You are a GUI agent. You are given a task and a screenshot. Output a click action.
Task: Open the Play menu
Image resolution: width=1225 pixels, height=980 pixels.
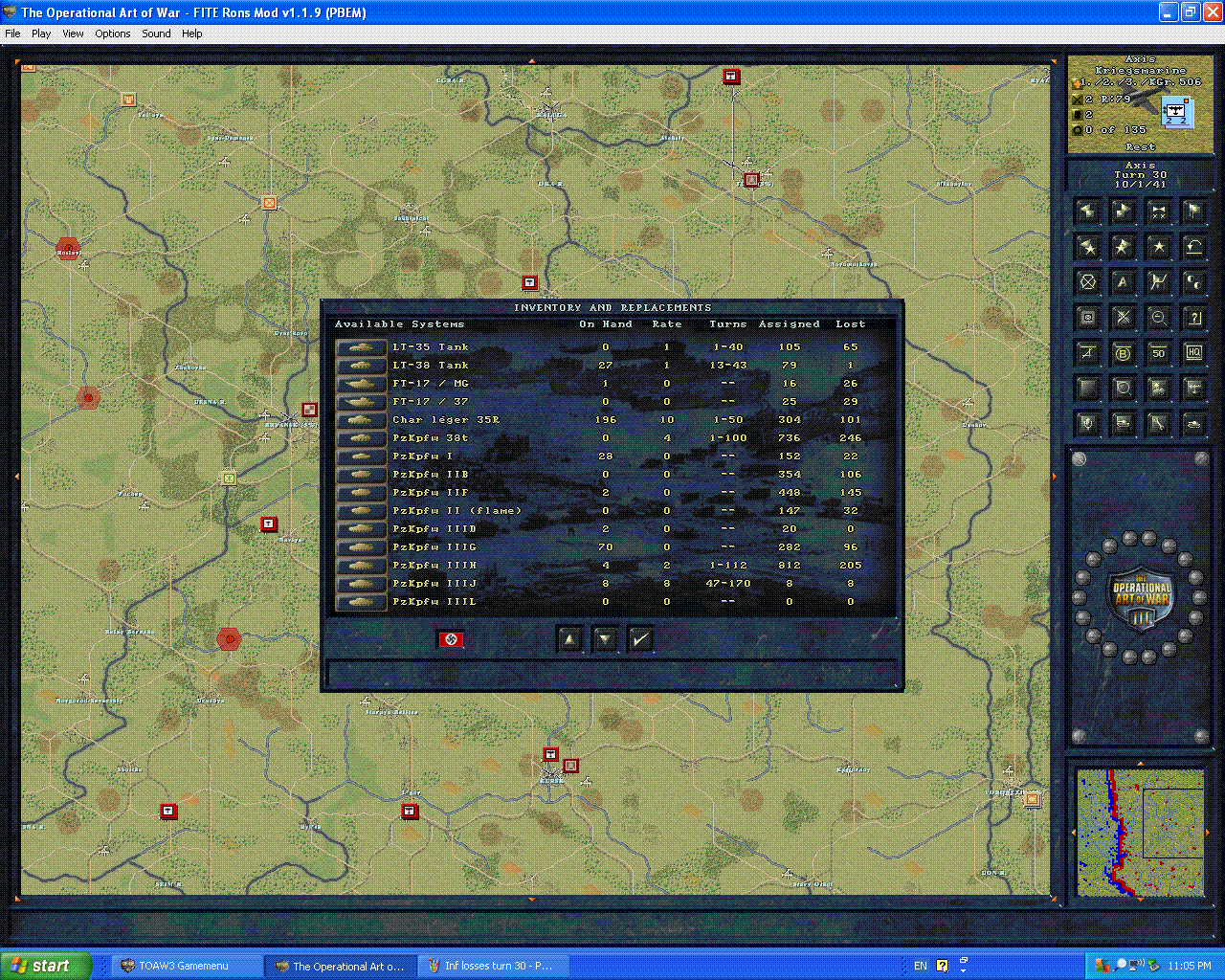click(x=41, y=33)
